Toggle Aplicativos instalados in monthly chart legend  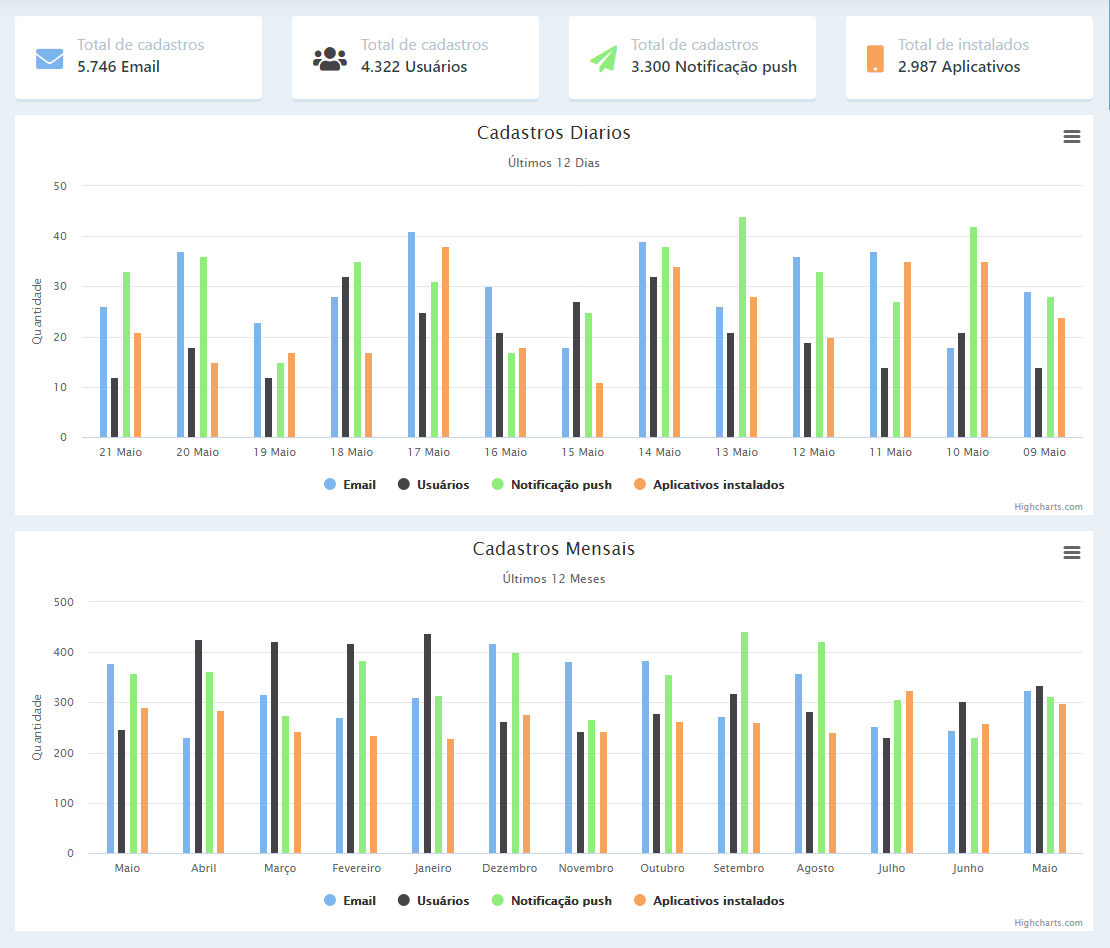click(x=709, y=901)
